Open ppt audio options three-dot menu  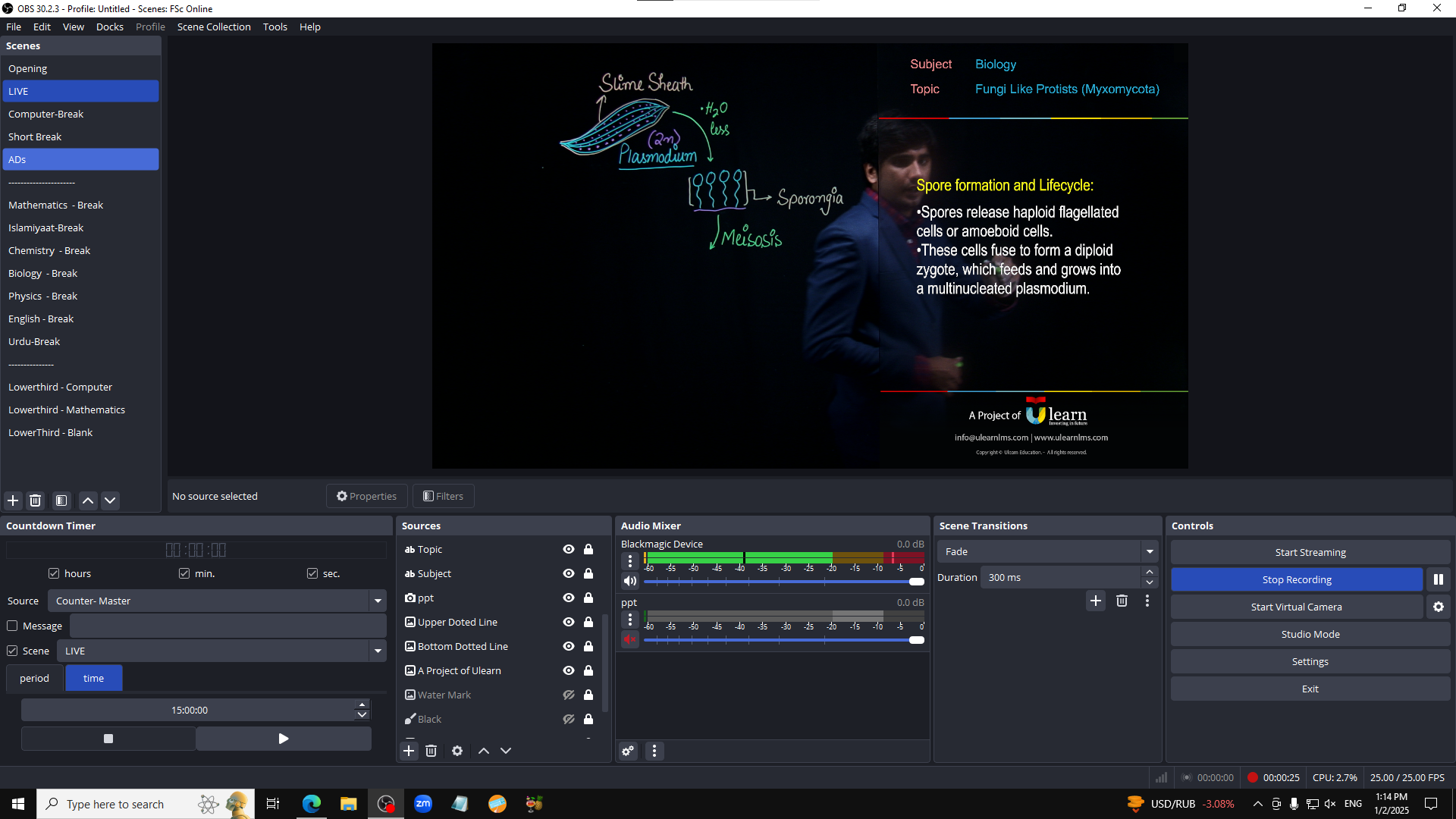(x=630, y=620)
